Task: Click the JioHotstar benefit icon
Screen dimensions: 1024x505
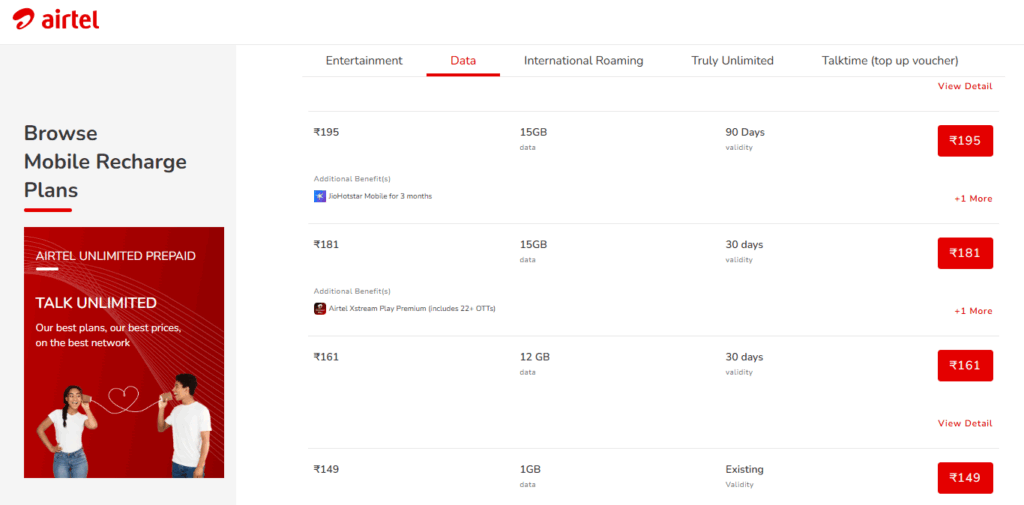Action: click(x=320, y=196)
